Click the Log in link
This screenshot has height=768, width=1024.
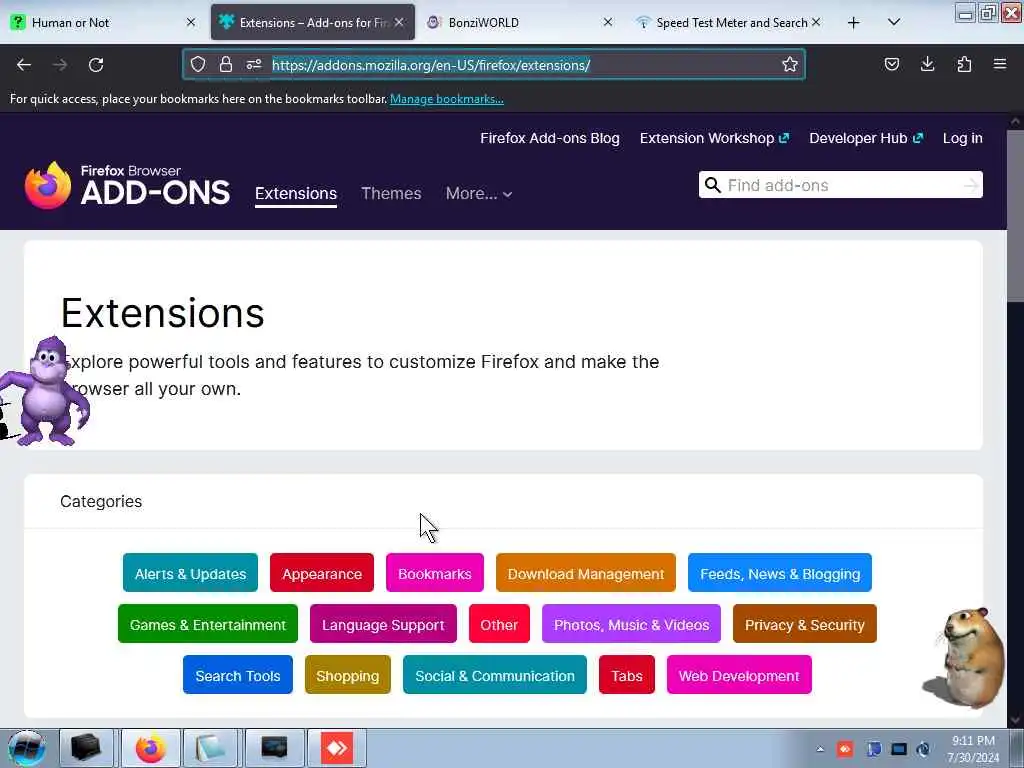click(963, 138)
